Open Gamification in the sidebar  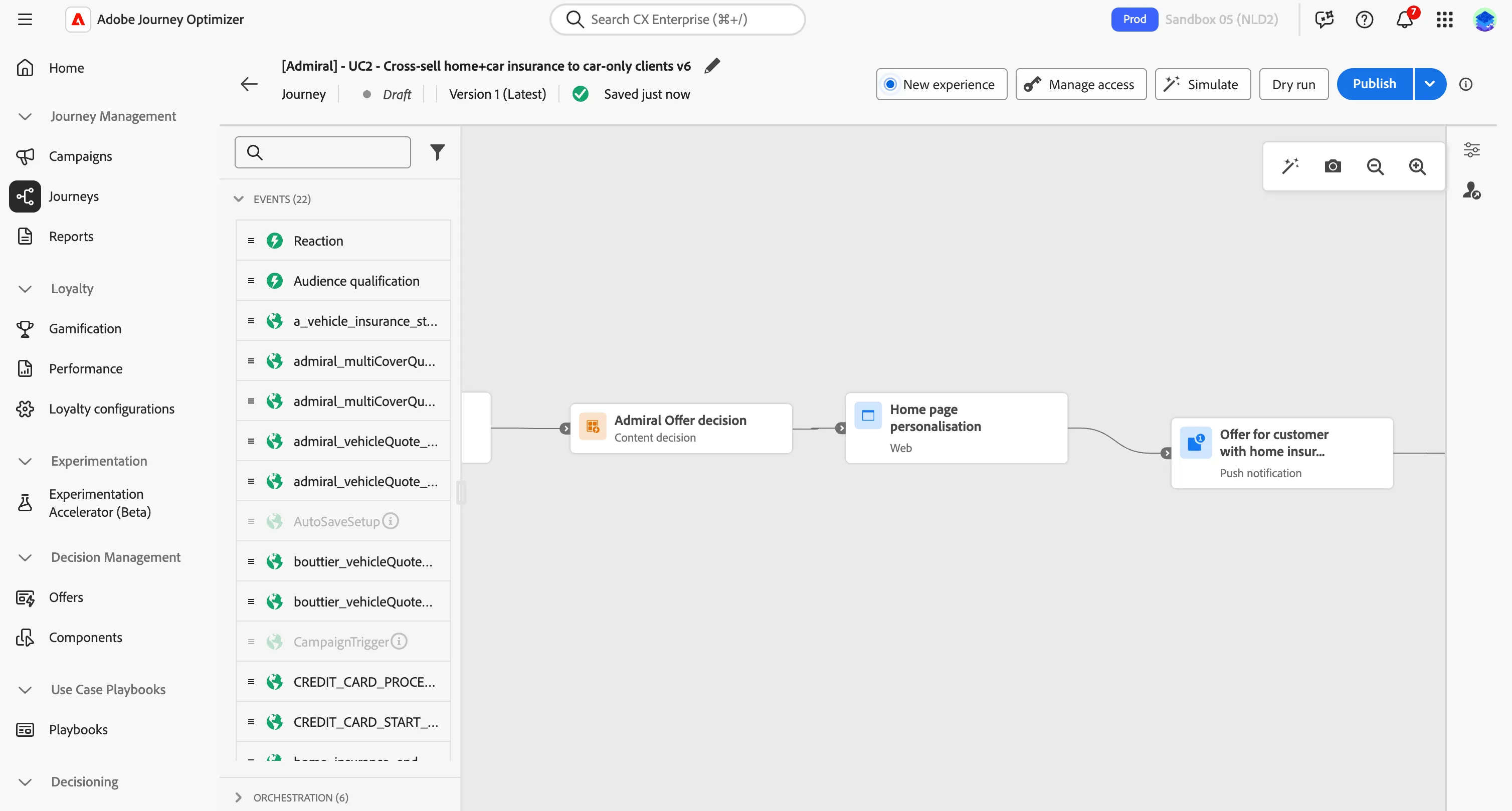pos(85,329)
